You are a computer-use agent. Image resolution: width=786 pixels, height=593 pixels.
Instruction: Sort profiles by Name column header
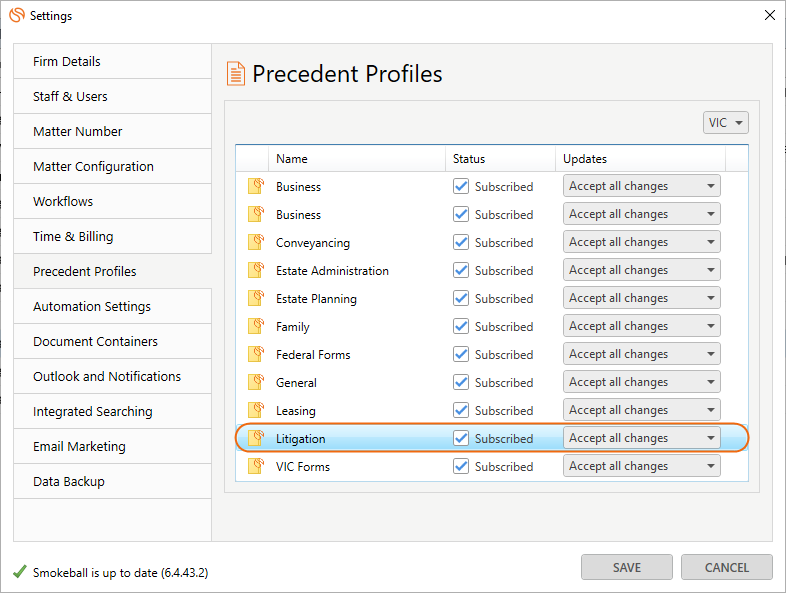[x=357, y=158]
